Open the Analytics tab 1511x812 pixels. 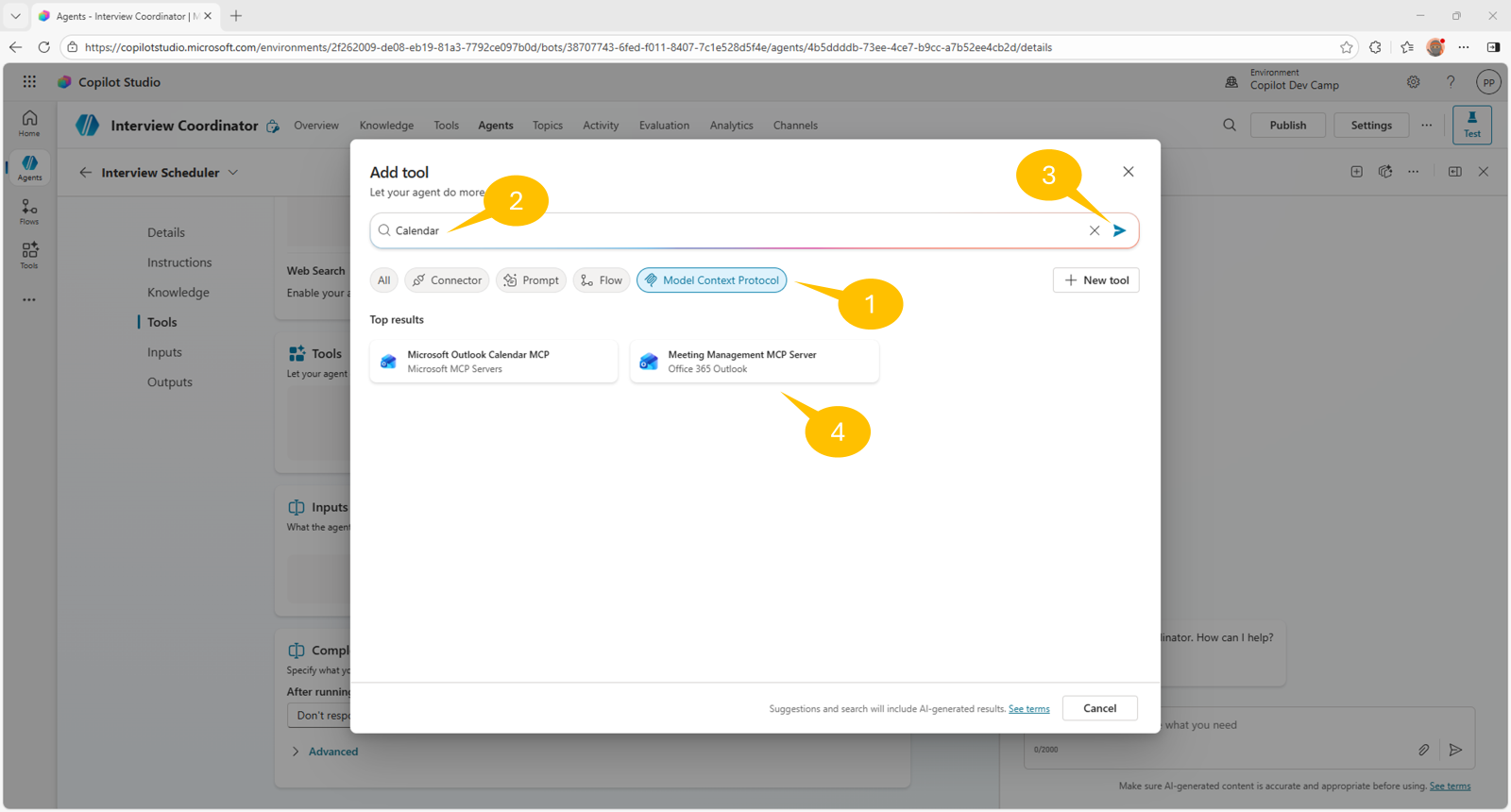pyautogui.click(x=731, y=125)
